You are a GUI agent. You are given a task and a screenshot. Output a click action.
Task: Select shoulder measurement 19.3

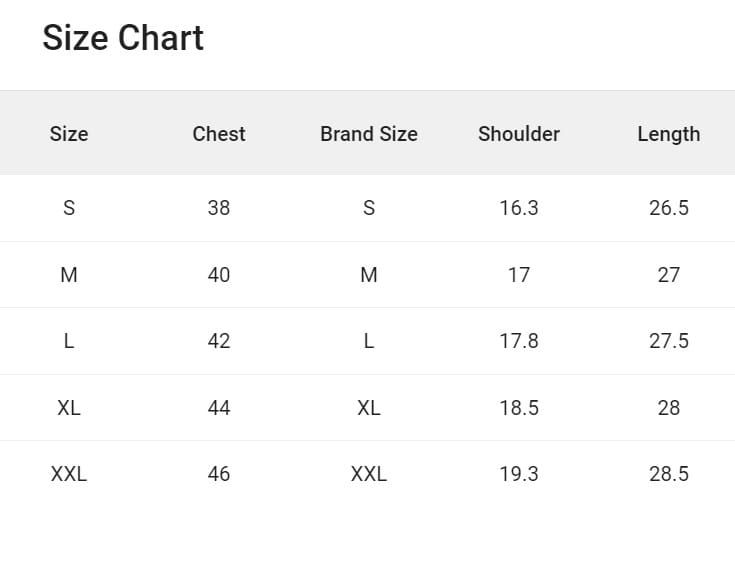click(x=519, y=474)
